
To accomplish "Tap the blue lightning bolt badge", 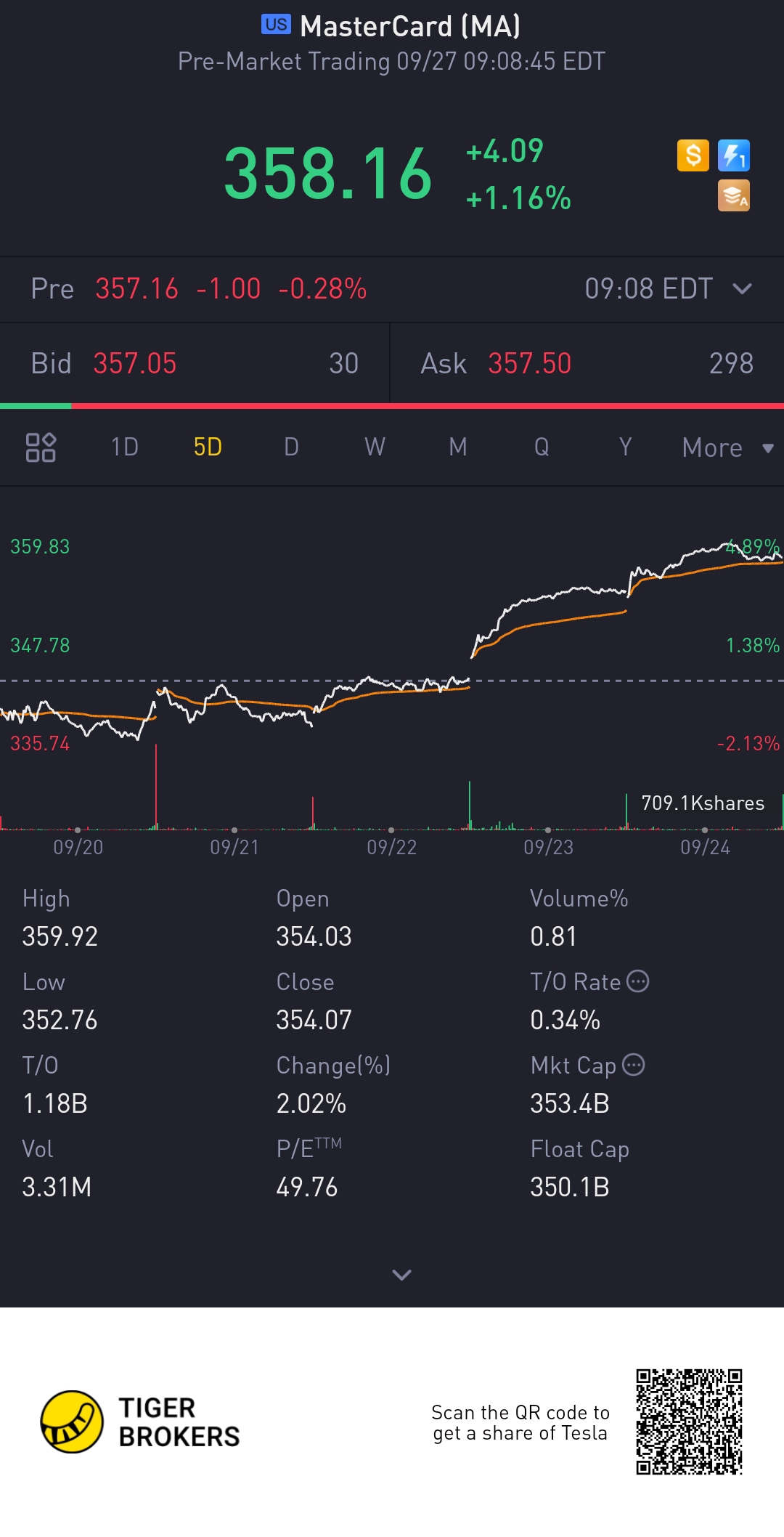I will (734, 155).
